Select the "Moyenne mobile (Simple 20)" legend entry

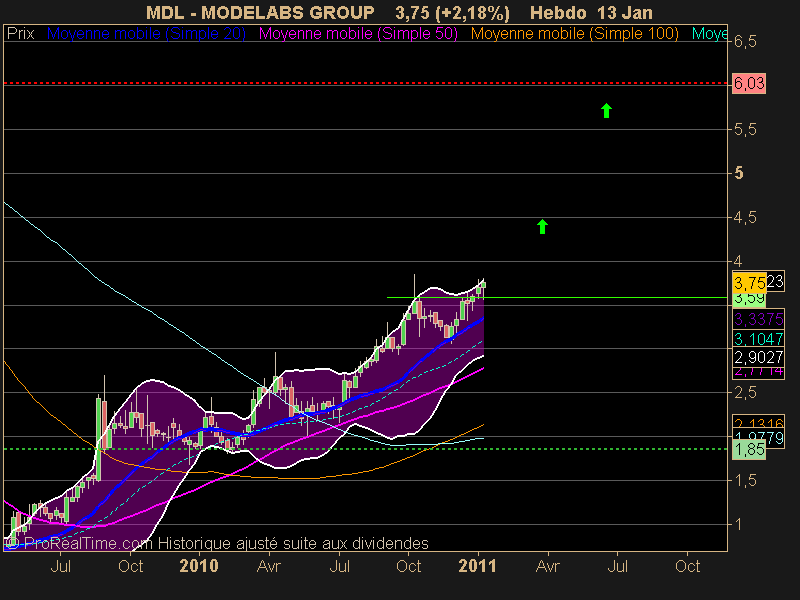[x=146, y=34]
